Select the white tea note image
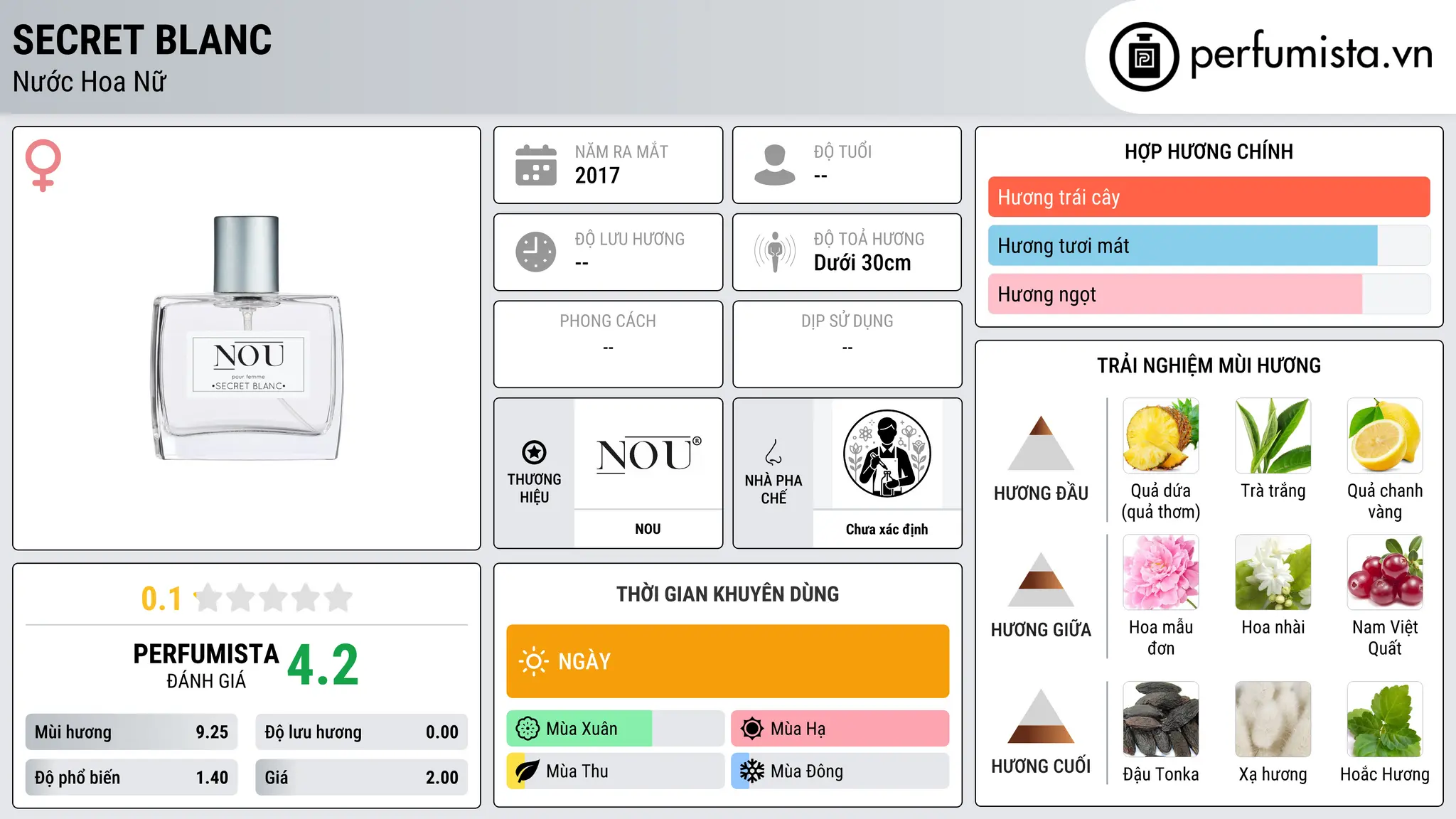The width and height of the screenshot is (1456, 819). (1273, 436)
